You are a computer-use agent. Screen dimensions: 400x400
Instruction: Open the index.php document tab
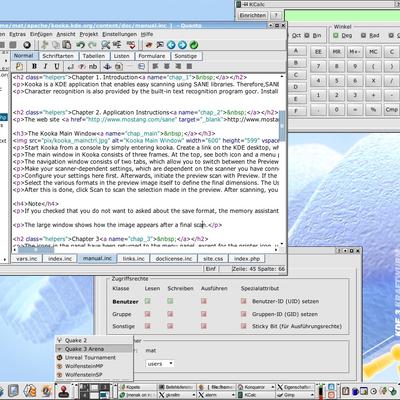(247, 259)
